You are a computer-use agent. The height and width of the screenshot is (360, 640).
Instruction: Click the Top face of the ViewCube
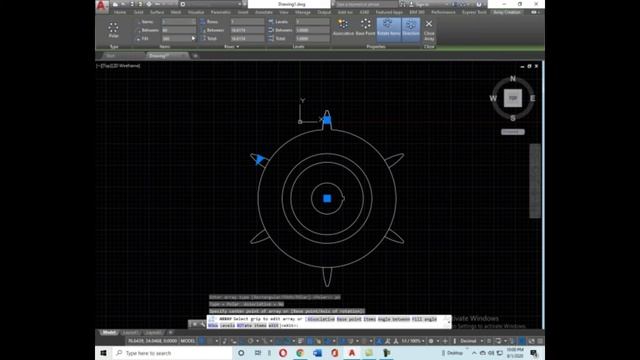pyautogui.click(x=513, y=98)
